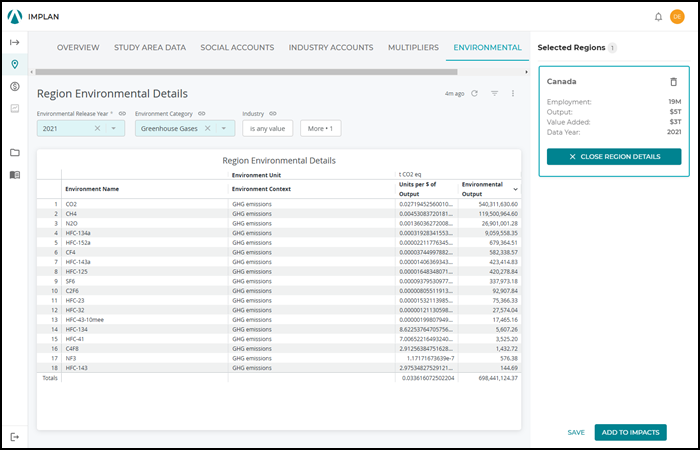Open the Projects folder icon
This screenshot has height=450, width=700.
click(x=15, y=153)
